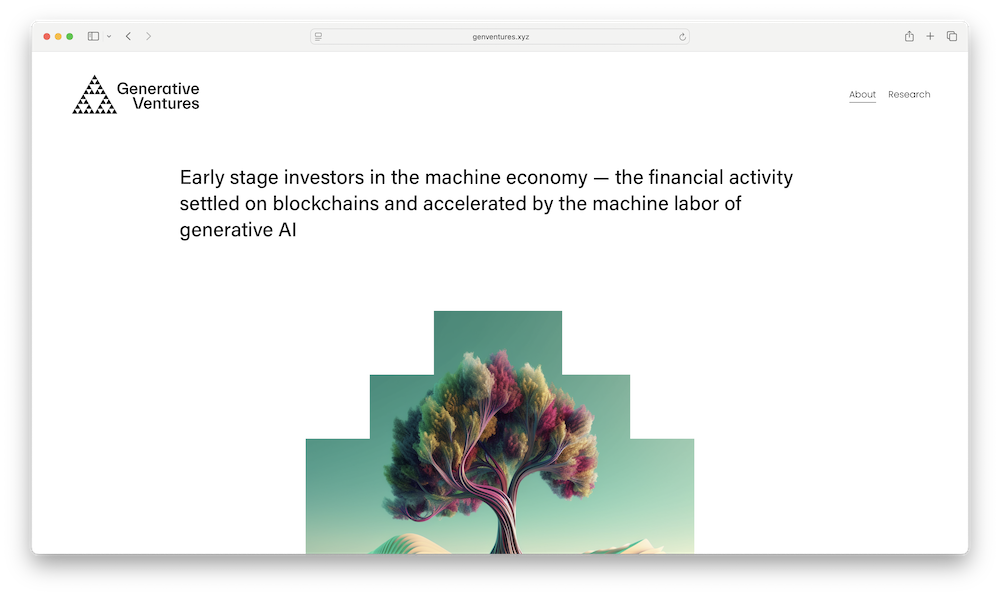Open the sidebar options dropdown chevron
The width and height of the screenshot is (1000, 596).
click(x=109, y=36)
